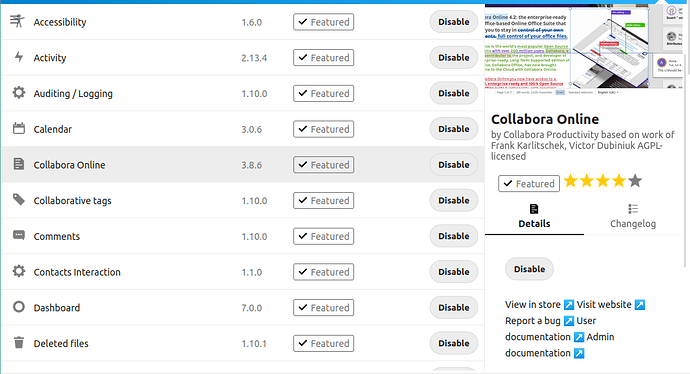This screenshot has height=374, width=690.
Task: Disable the Deleted files app
Action: point(454,343)
